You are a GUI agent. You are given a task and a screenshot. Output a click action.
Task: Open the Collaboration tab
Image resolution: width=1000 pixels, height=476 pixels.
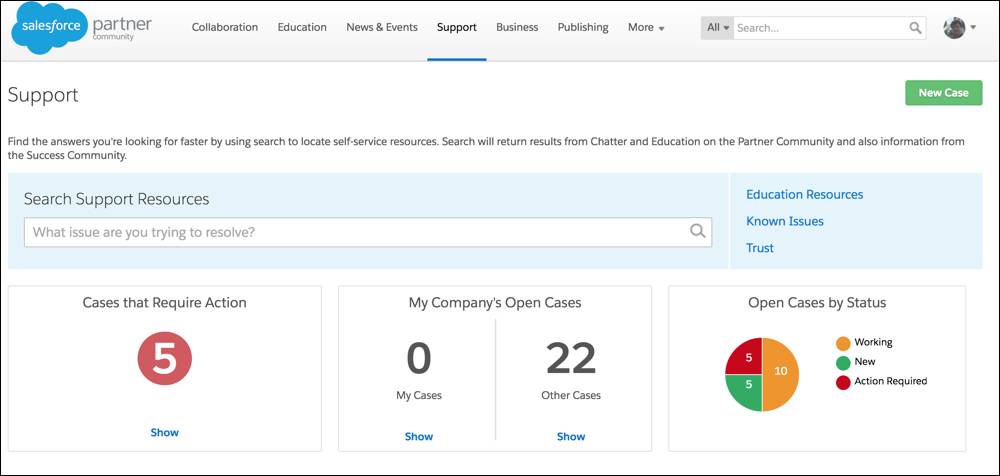[x=224, y=27]
